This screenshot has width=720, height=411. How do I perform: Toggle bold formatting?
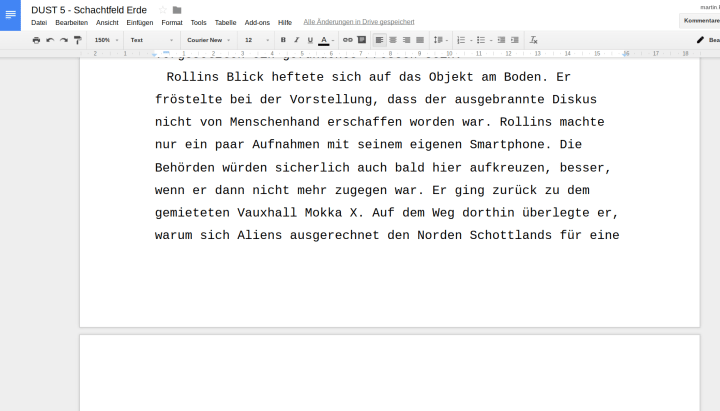click(x=283, y=40)
